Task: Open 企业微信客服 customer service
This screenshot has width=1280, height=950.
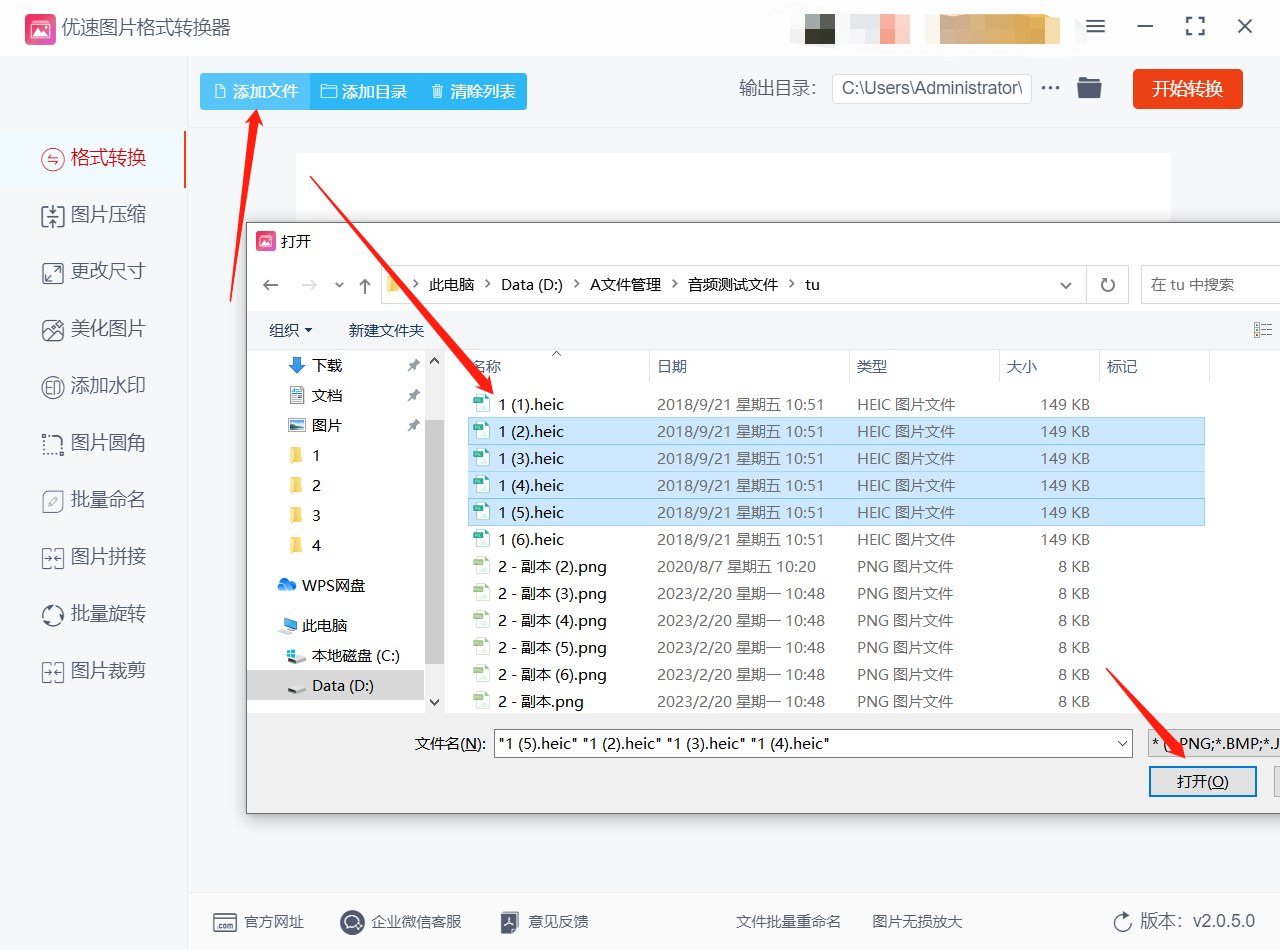Action: 400,922
